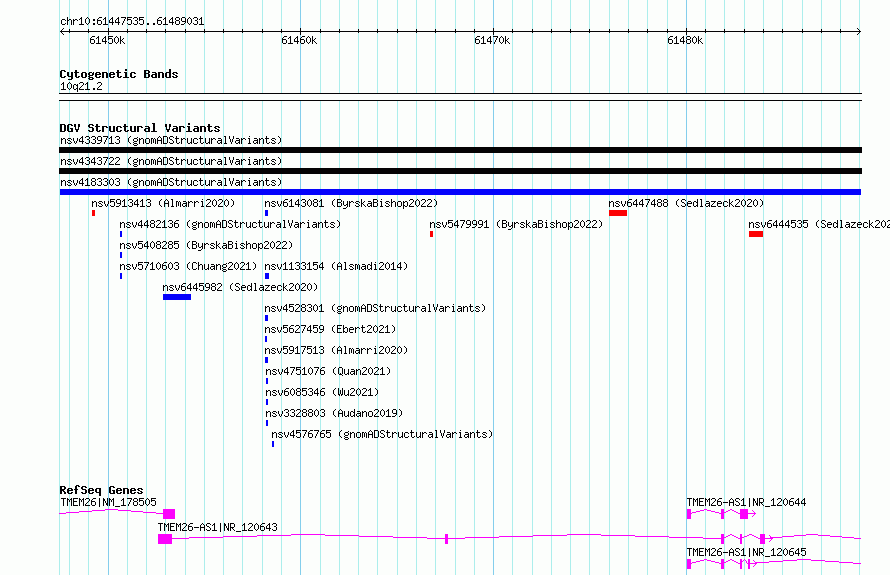Click the TMEM26 NM_178505 exon block

(x=169, y=514)
